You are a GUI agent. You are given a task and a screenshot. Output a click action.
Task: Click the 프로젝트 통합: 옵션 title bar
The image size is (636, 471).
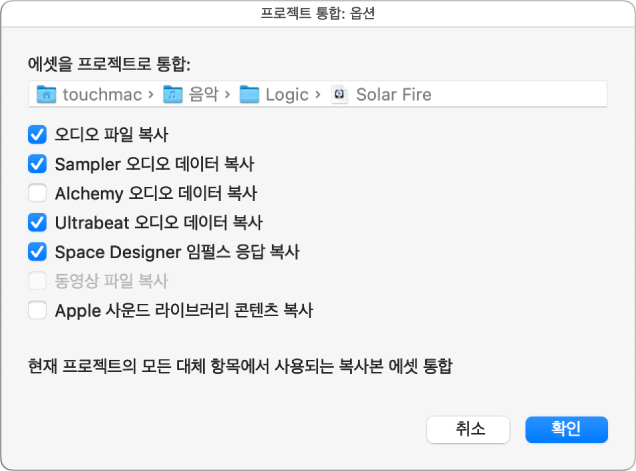(x=318, y=13)
